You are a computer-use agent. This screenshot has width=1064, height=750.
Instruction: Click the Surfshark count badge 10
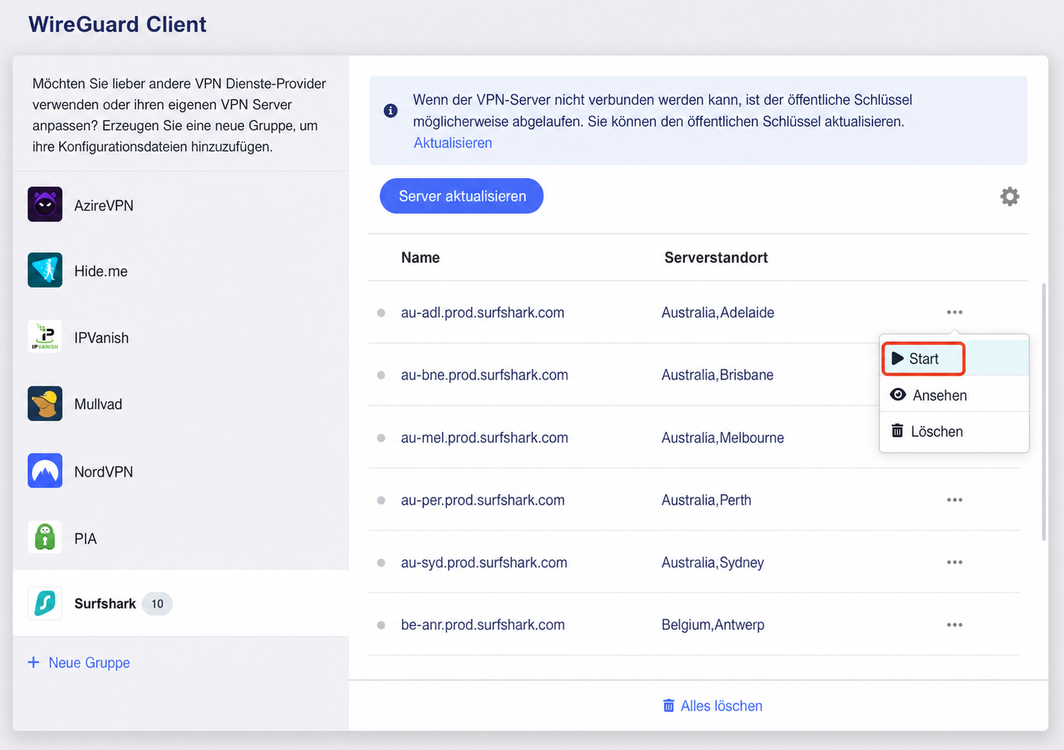tap(157, 603)
